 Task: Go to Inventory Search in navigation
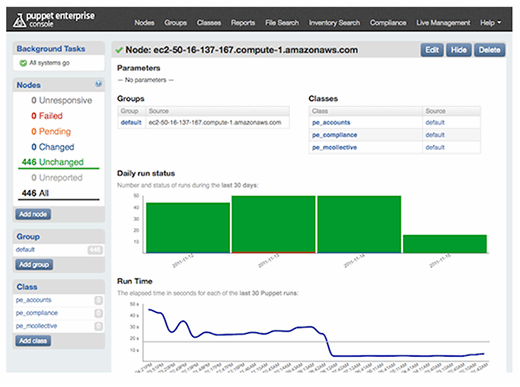coord(334,23)
